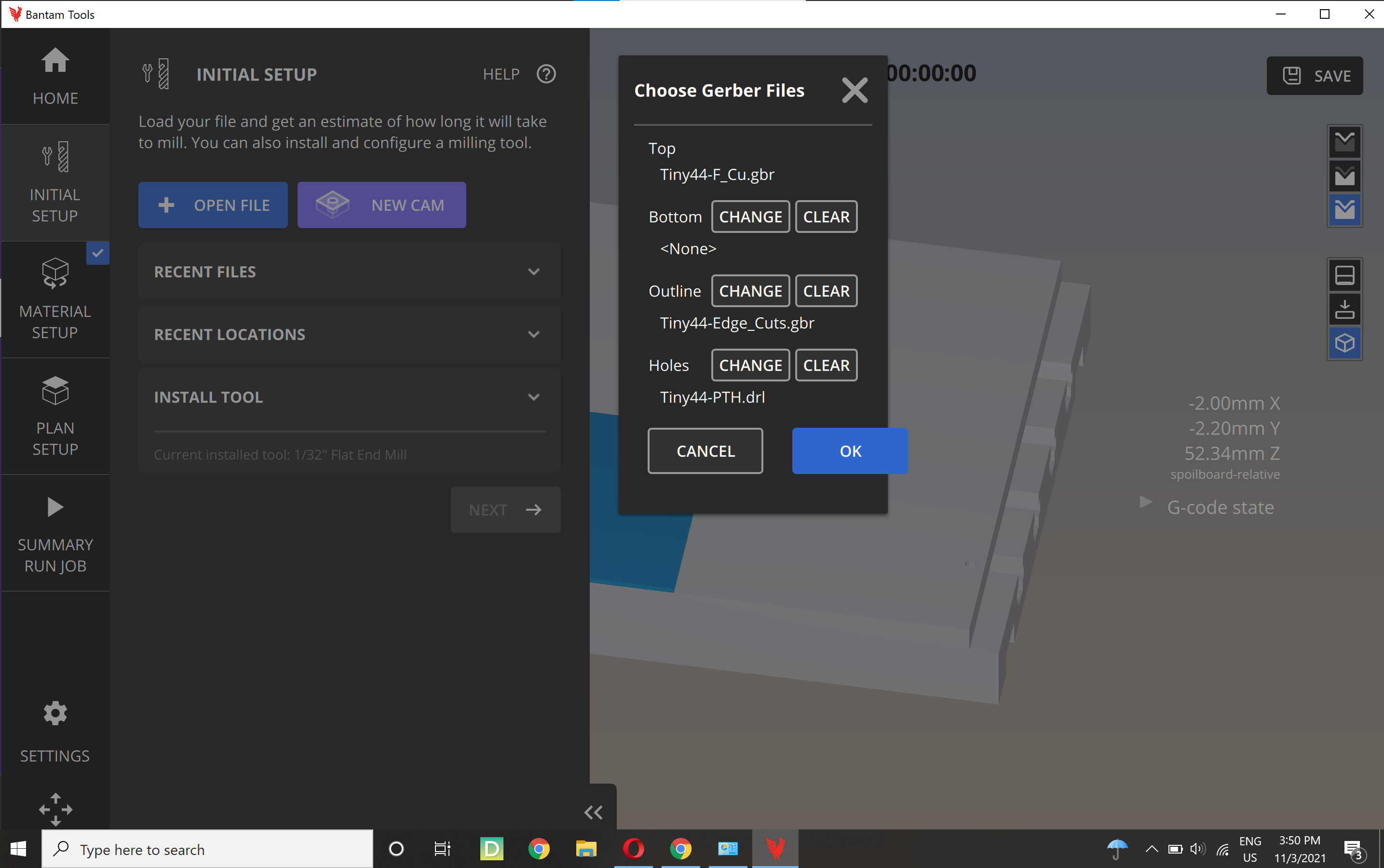The image size is (1384, 868).
Task: Click the NEXT arrow button
Action: pos(505,510)
